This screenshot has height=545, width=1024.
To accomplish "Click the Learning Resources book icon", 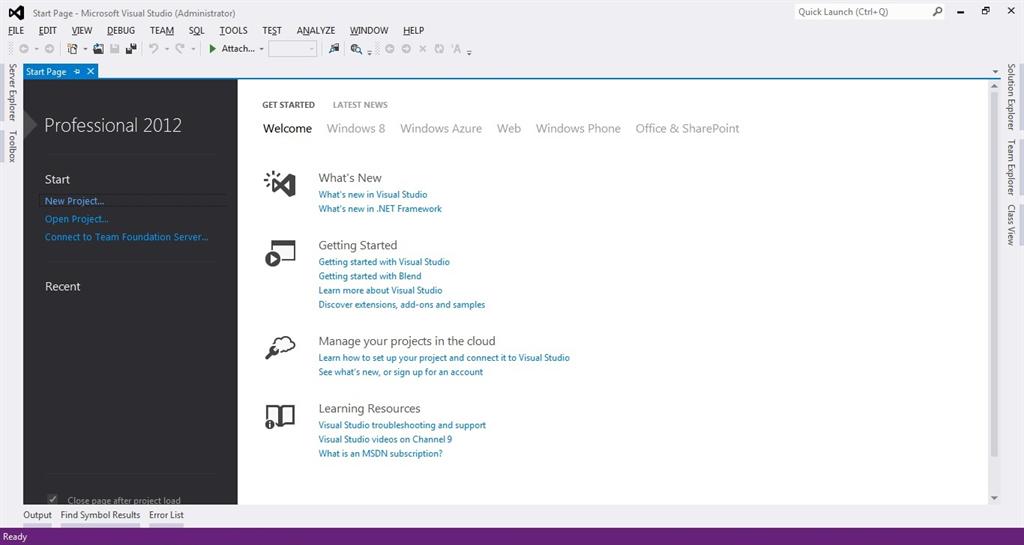I will [280, 416].
